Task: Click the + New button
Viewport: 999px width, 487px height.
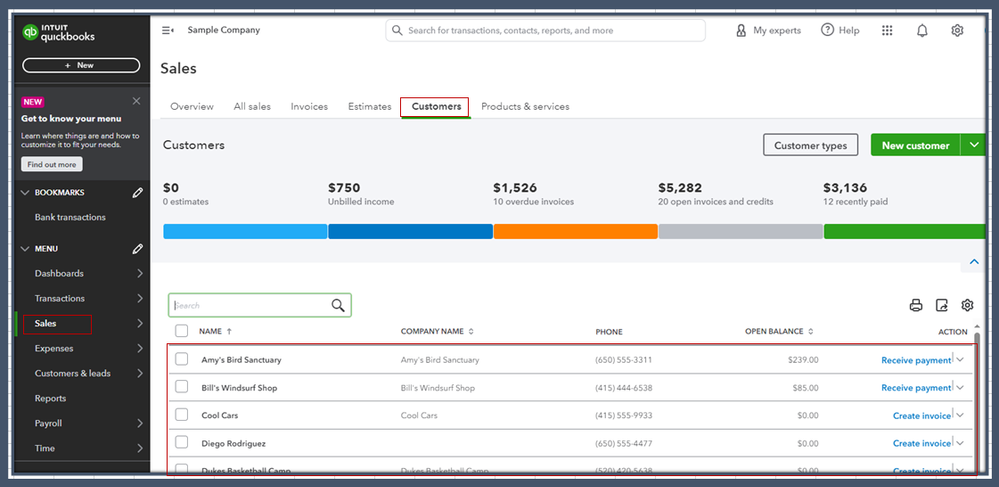Action: [x=81, y=65]
